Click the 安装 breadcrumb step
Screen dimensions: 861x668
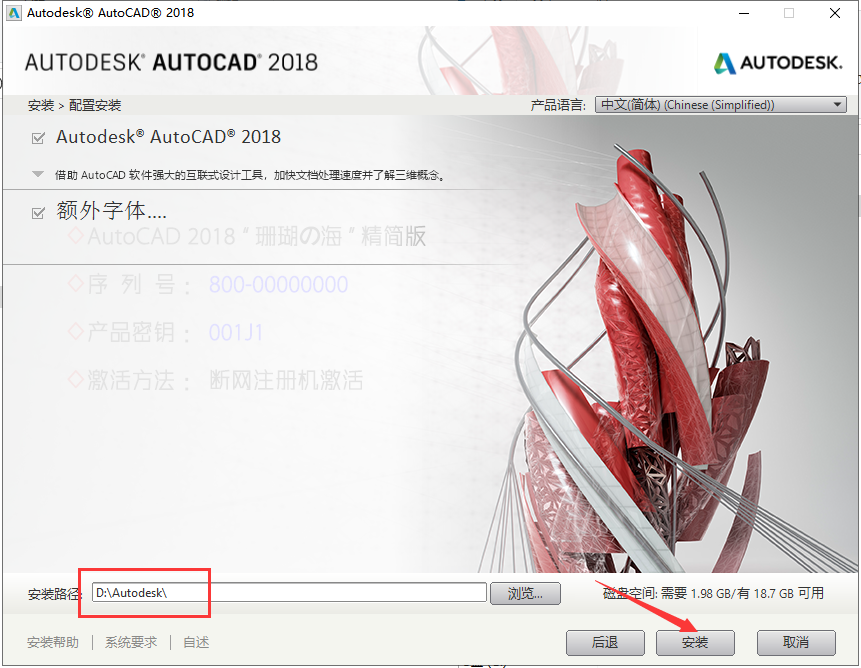tap(40, 105)
